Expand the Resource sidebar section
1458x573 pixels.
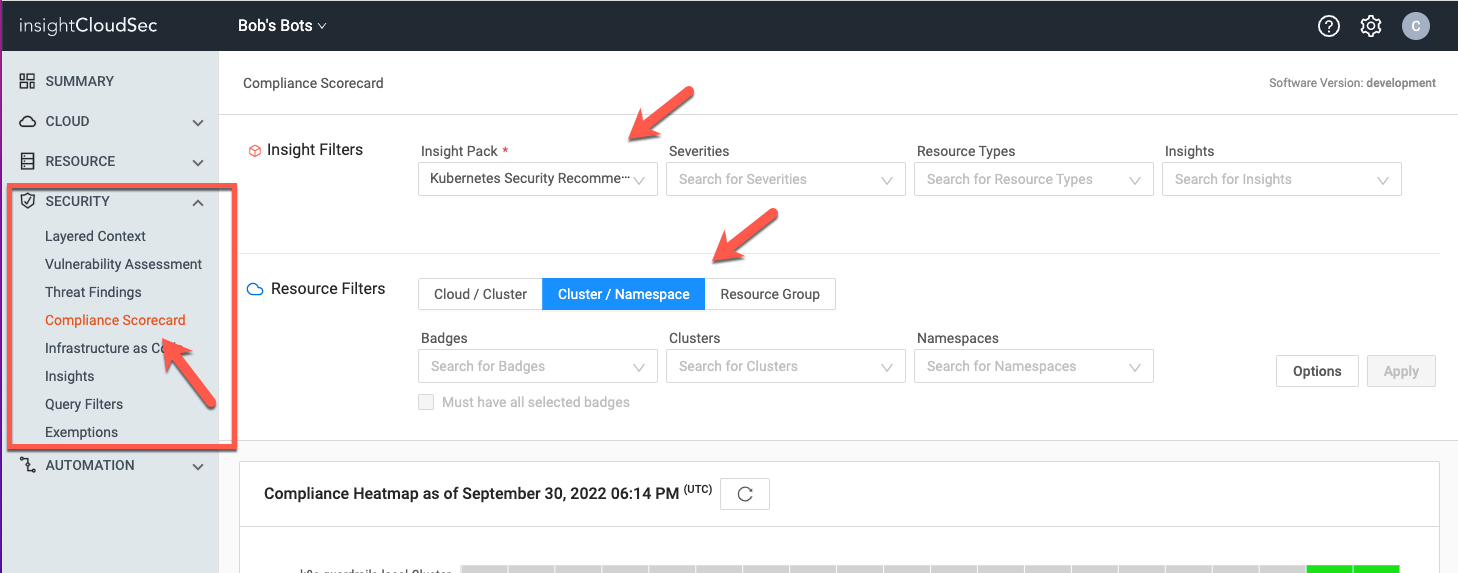[x=198, y=162]
